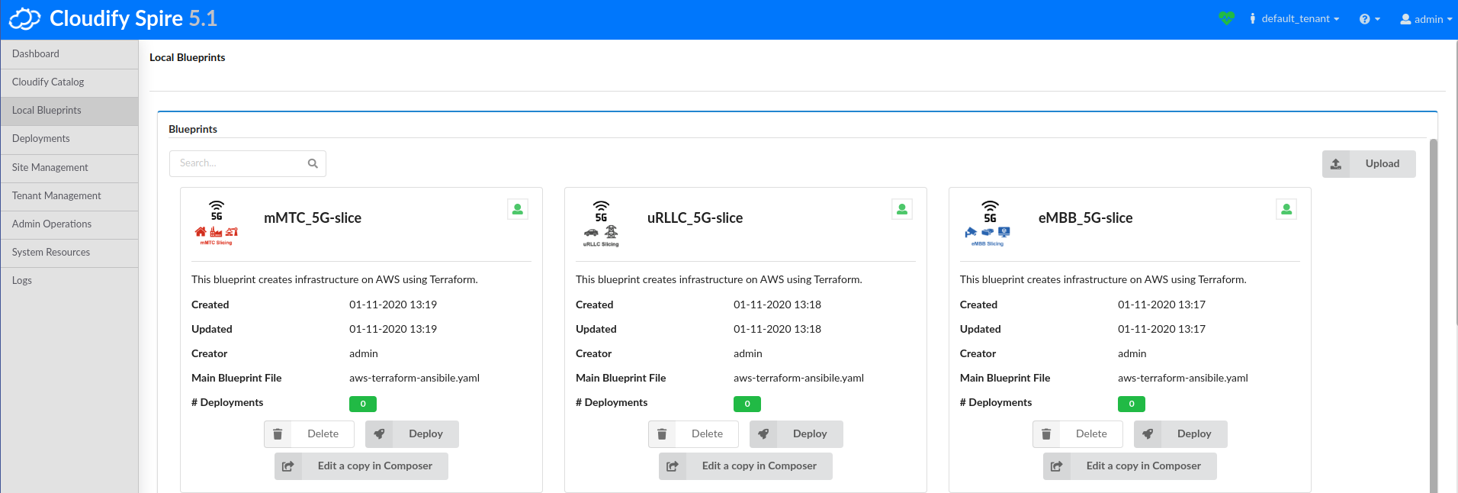Open the admin user dropdown menu
Image resolution: width=1458 pixels, height=493 pixels.
(x=1427, y=19)
